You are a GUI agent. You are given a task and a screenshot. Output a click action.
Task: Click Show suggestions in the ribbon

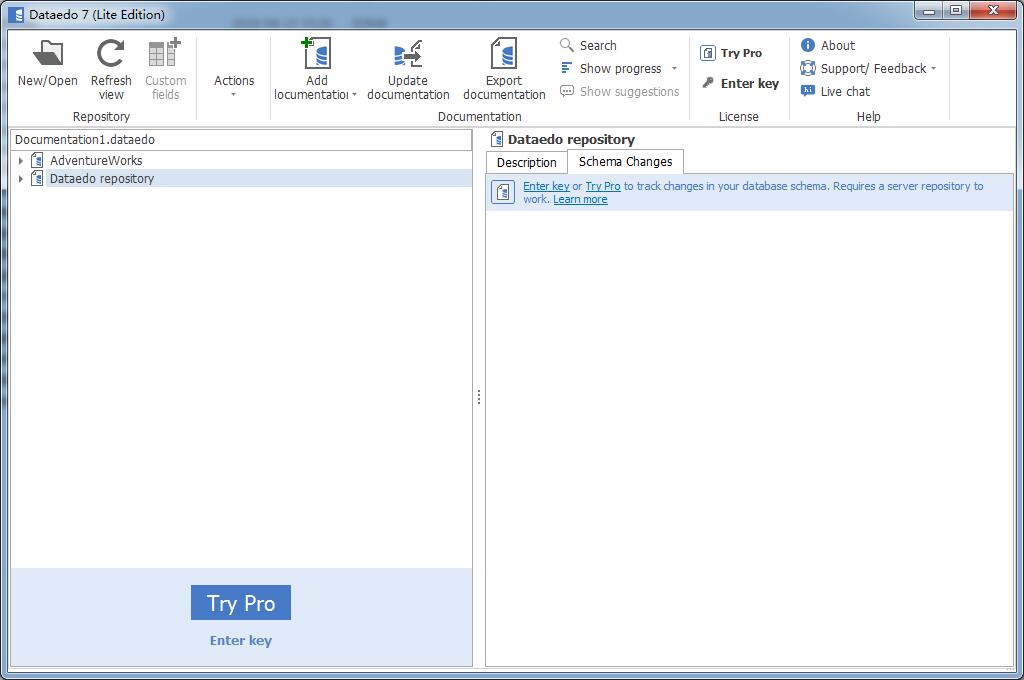point(620,91)
